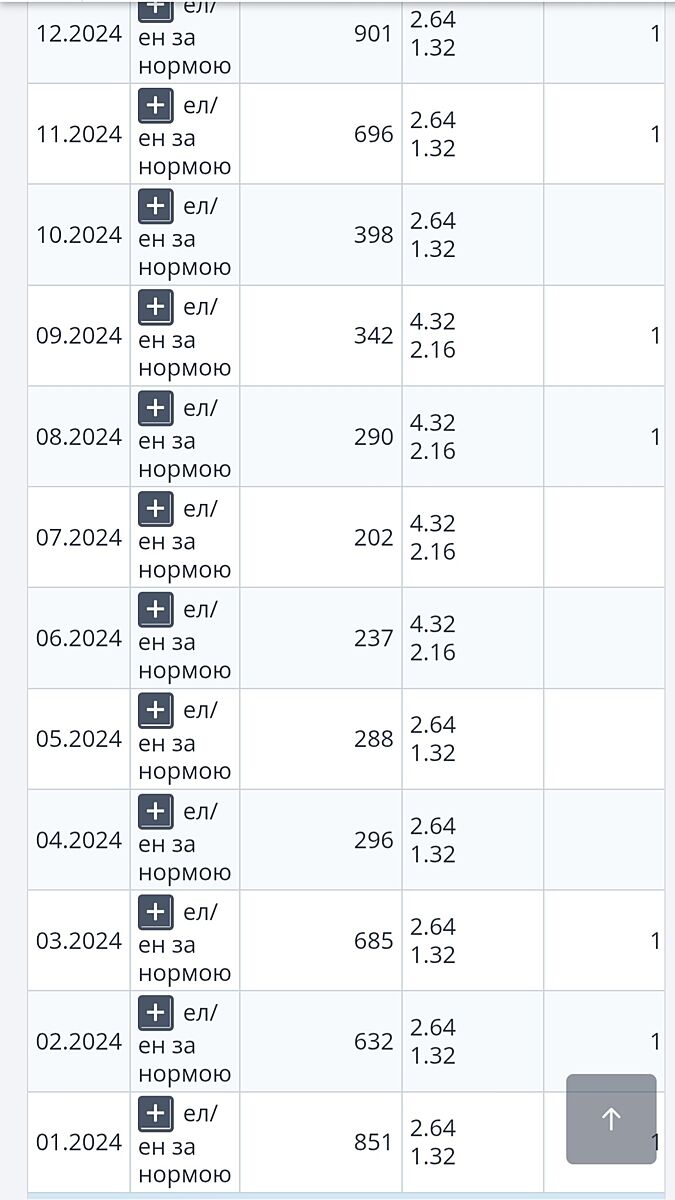Expand the 08.2024 electricity entry

pyautogui.click(x=155, y=408)
